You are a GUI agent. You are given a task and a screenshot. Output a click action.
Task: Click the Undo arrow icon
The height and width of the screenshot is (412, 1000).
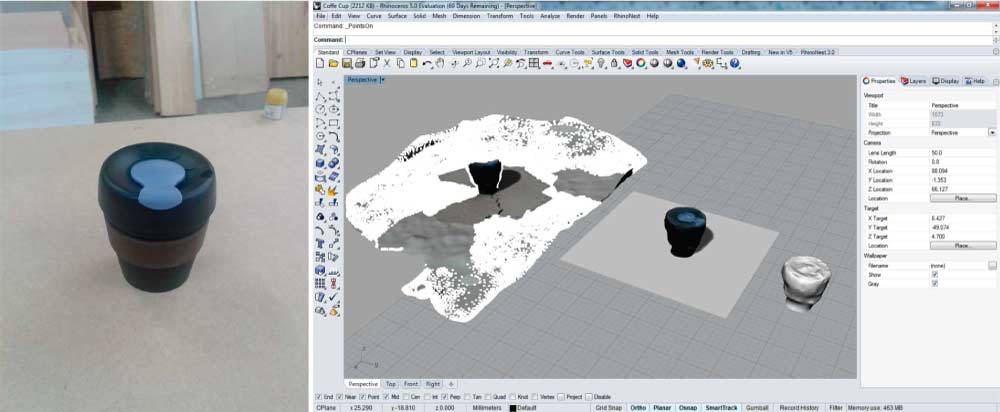pyautogui.click(x=427, y=64)
